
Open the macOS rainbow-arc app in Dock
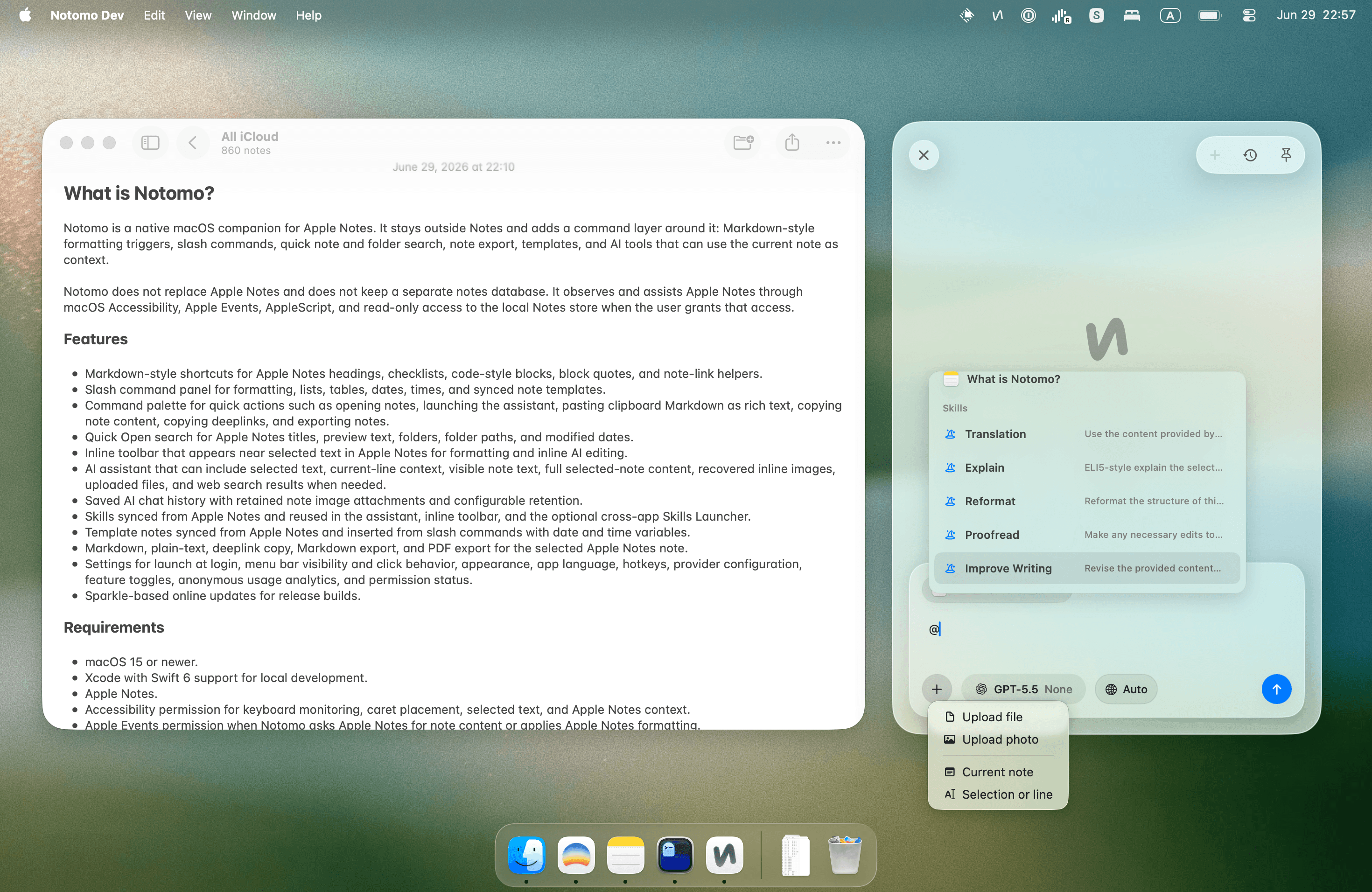pos(576,855)
